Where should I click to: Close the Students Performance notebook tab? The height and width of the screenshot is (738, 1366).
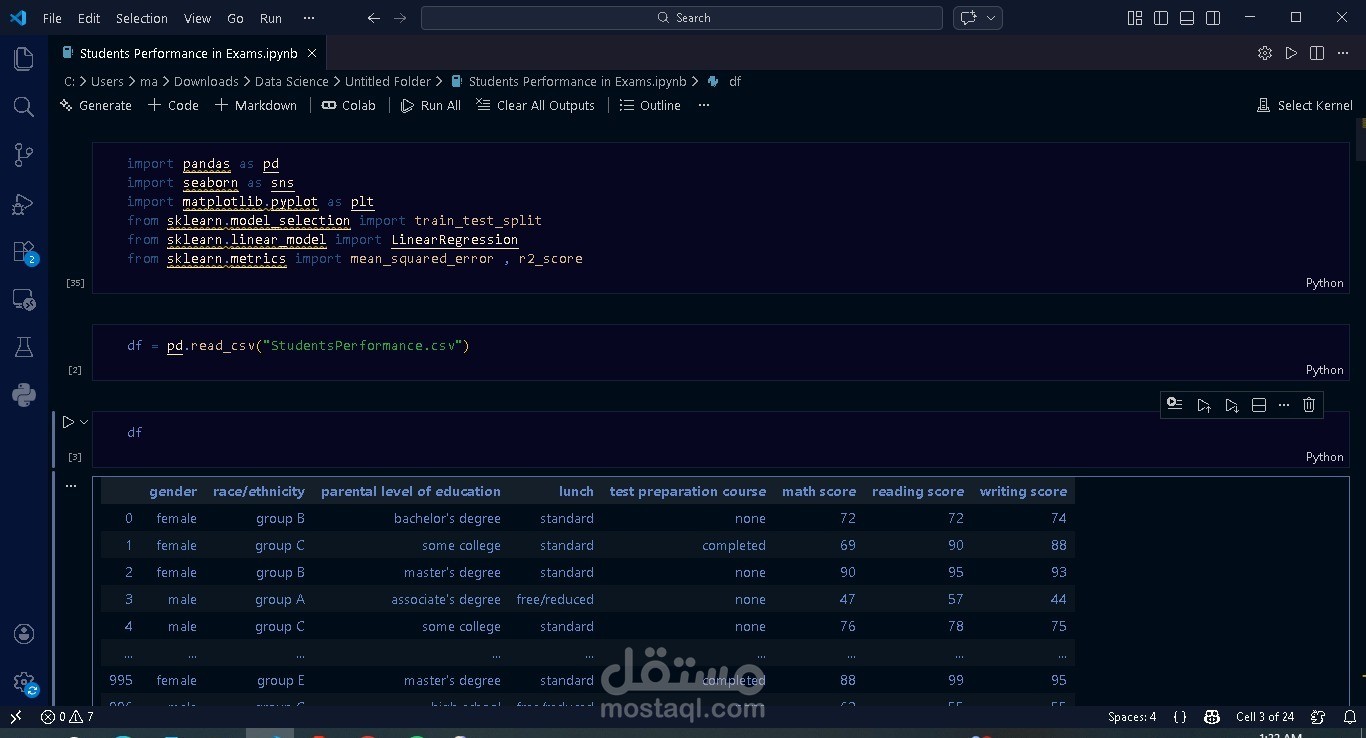pyautogui.click(x=312, y=53)
